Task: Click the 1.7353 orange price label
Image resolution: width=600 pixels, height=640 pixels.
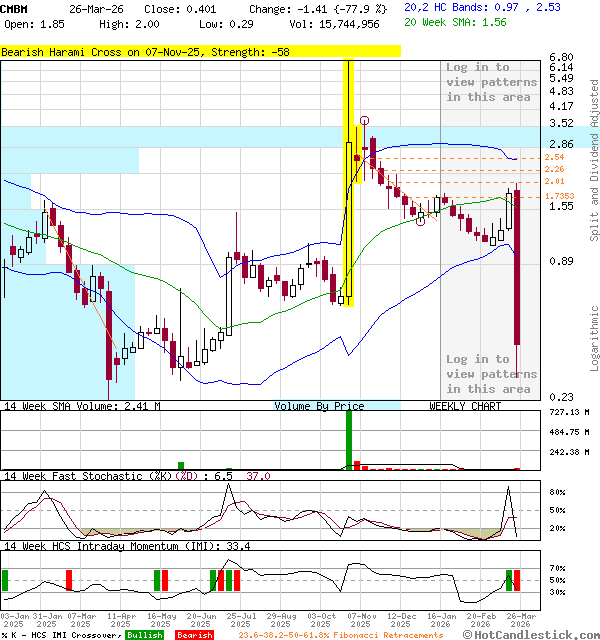Action: (559, 196)
